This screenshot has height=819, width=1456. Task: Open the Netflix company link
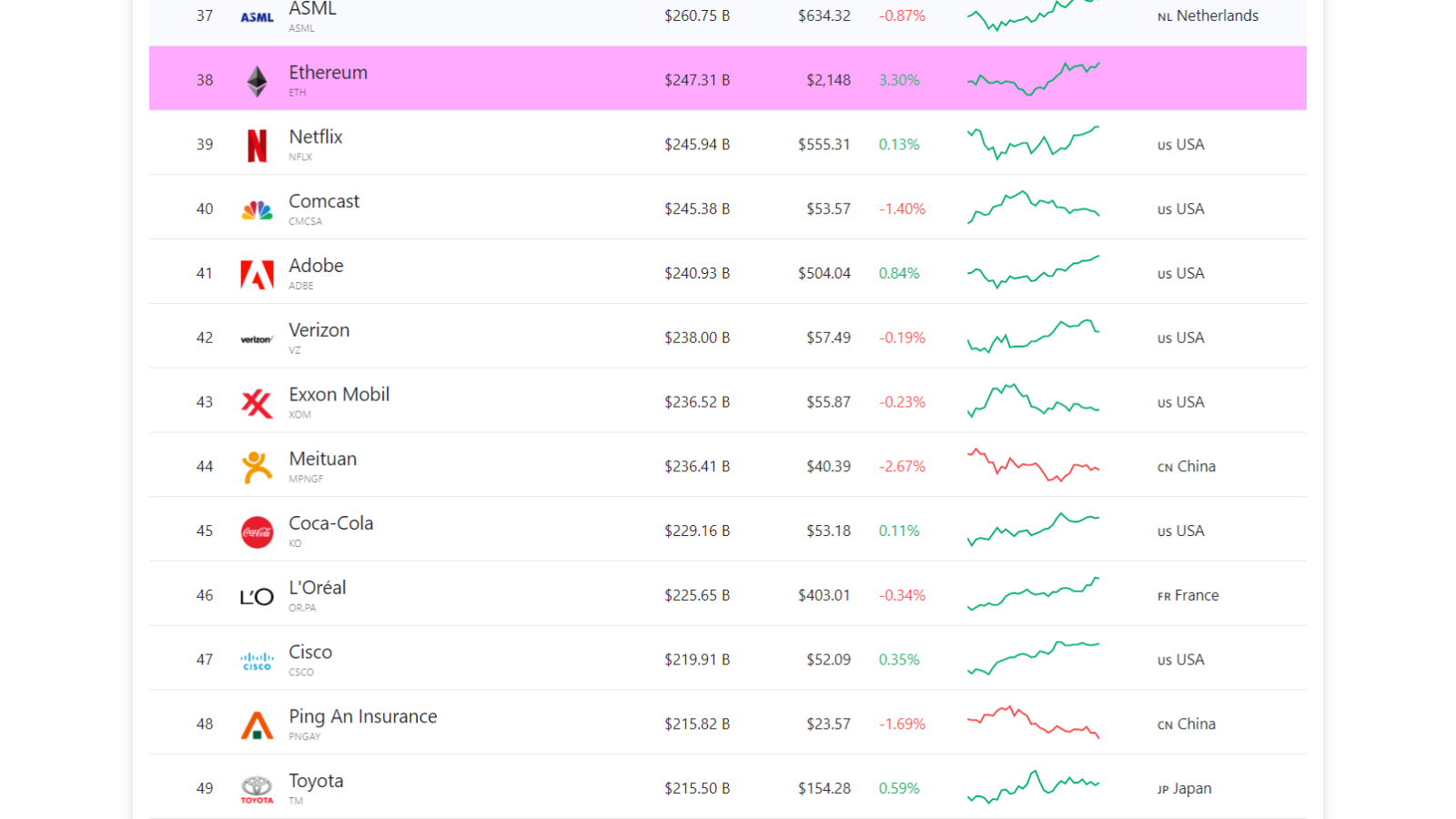point(316,137)
